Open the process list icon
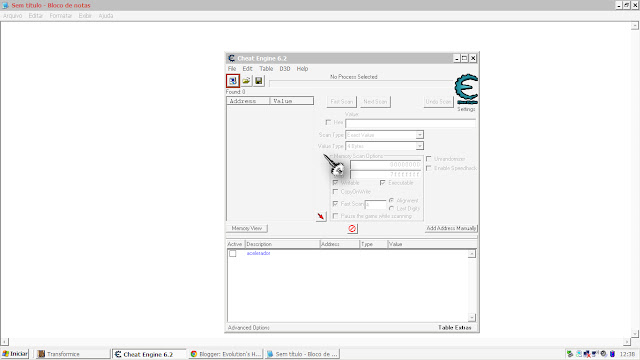Screen dimensions: 640x360 233,81
